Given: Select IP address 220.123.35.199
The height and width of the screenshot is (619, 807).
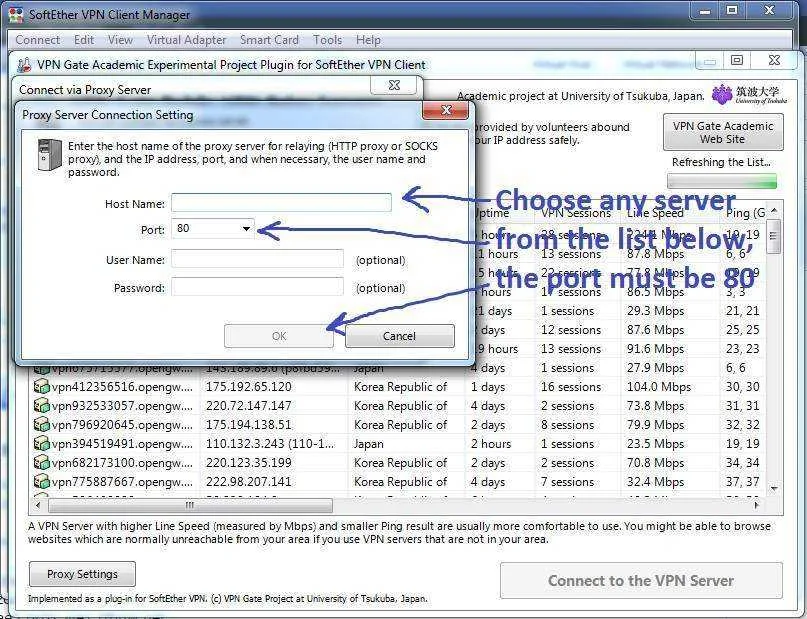Looking at the screenshot, I should click(x=249, y=463).
